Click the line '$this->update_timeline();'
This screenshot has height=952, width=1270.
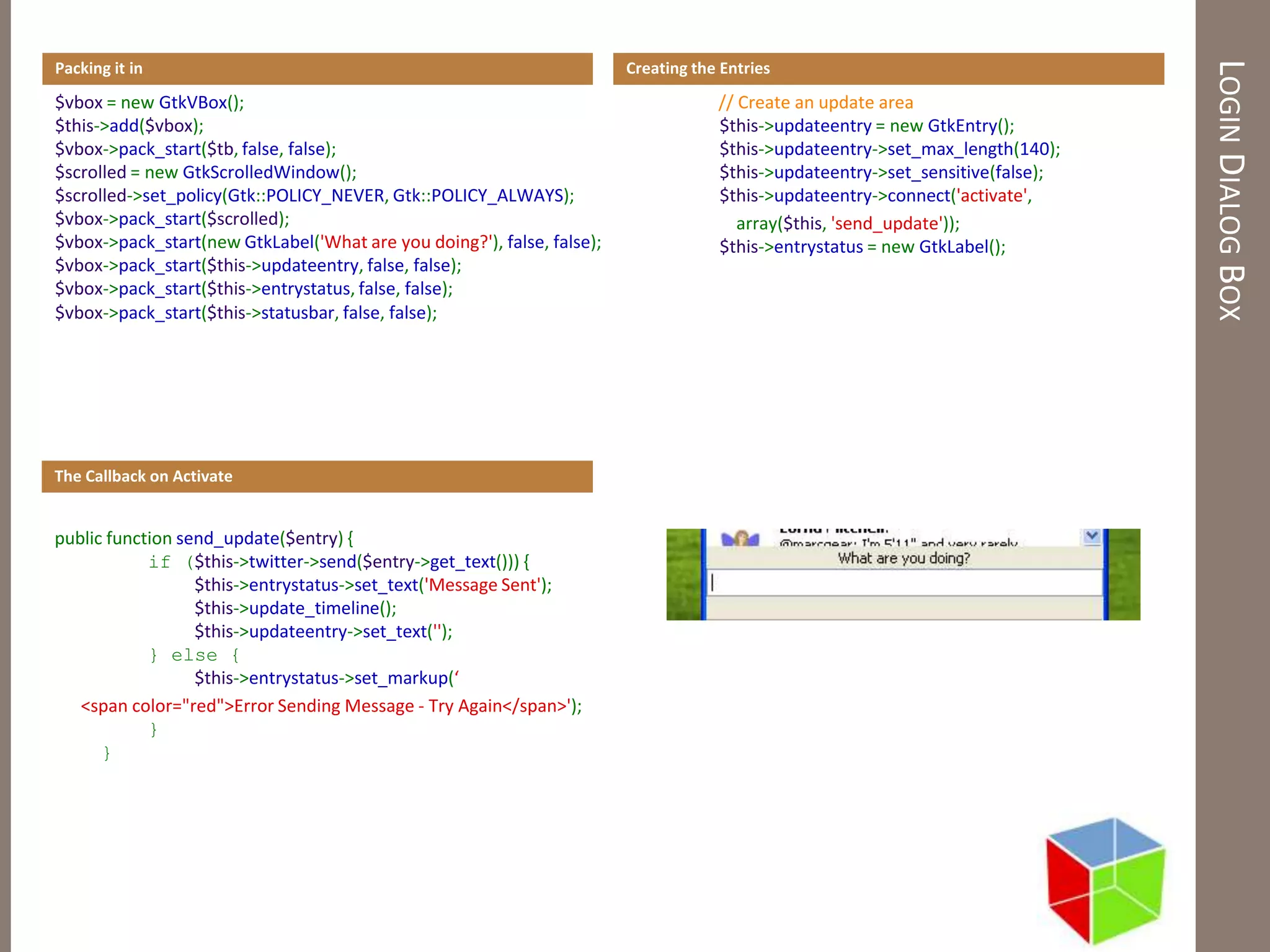(x=295, y=608)
